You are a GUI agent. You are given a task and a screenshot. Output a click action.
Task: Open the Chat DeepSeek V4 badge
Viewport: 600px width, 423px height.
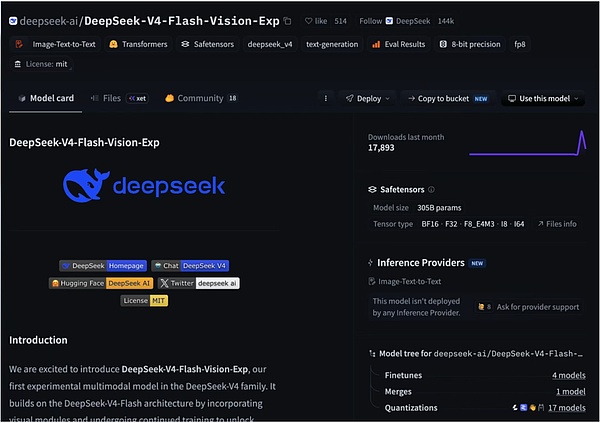point(190,266)
